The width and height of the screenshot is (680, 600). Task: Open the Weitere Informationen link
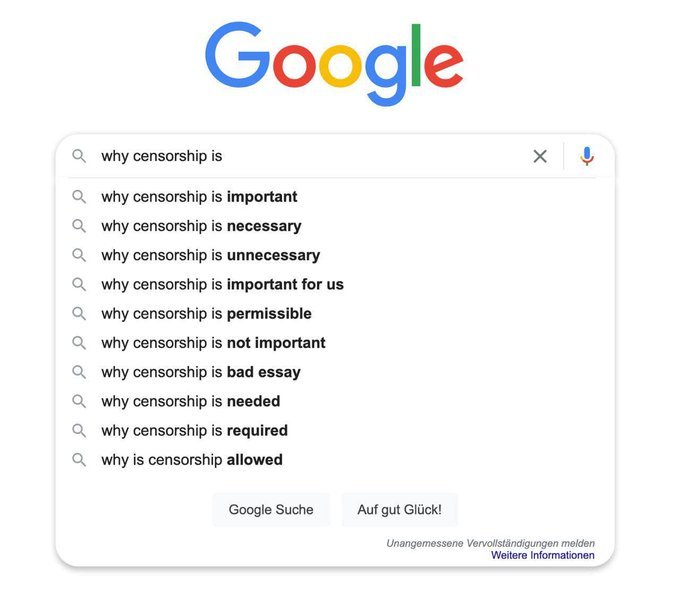coord(543,555)
